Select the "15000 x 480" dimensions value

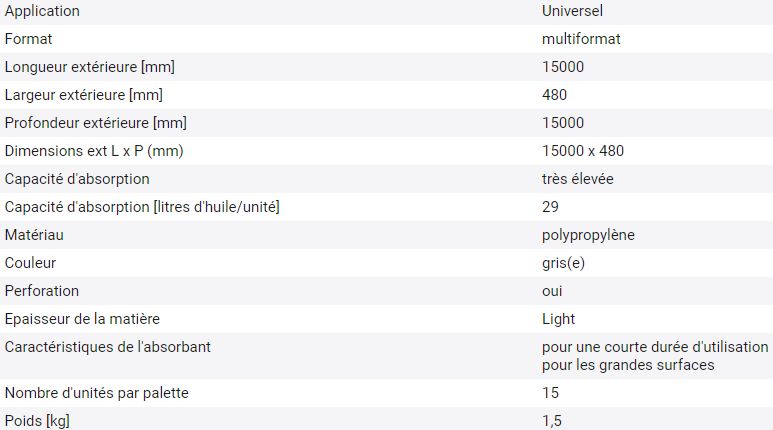(582, 151)
